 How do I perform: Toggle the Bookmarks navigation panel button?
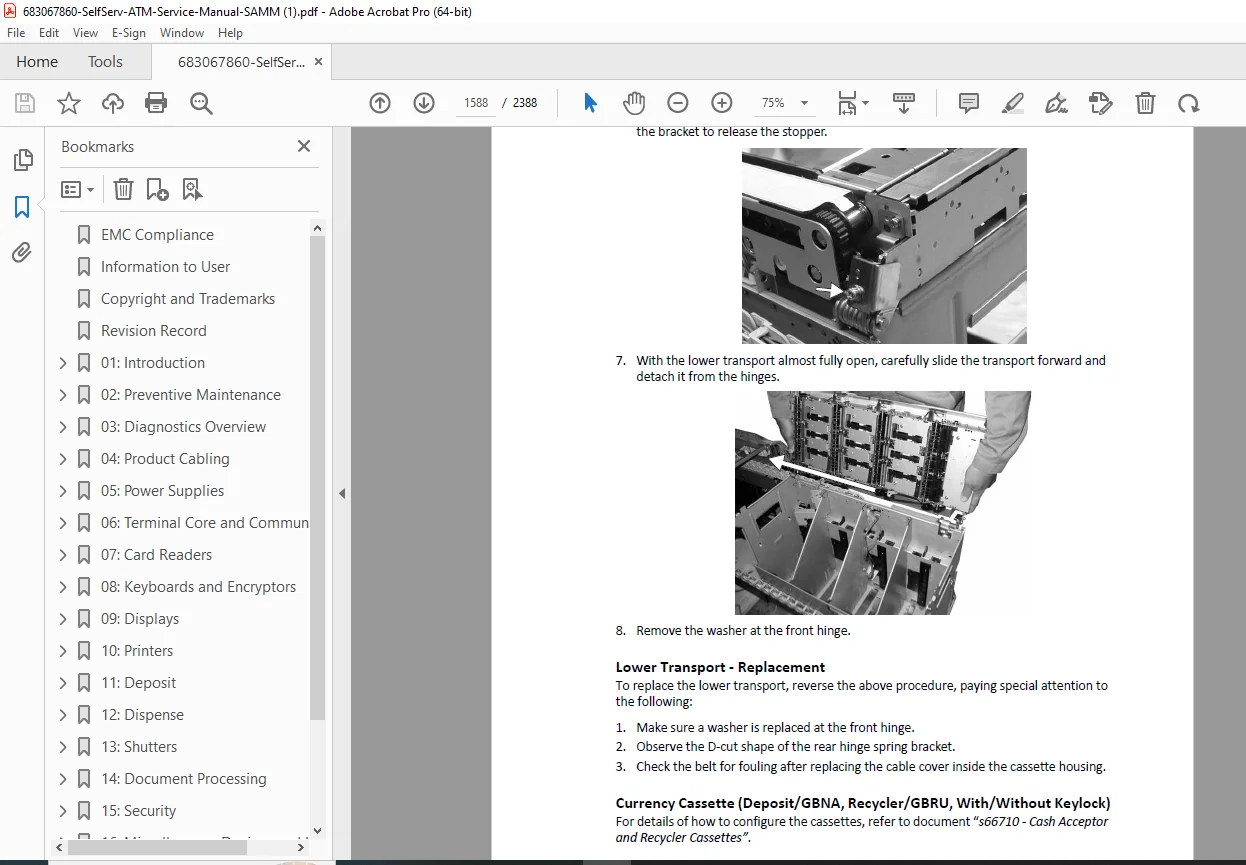pos(22,207)
